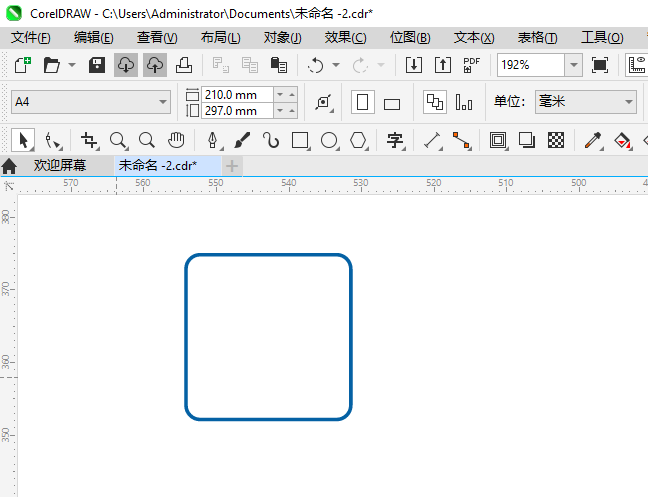This screenshot has height=497, width=648.
Task: Open the 文件(F) menu
Action: coord(31,38)
